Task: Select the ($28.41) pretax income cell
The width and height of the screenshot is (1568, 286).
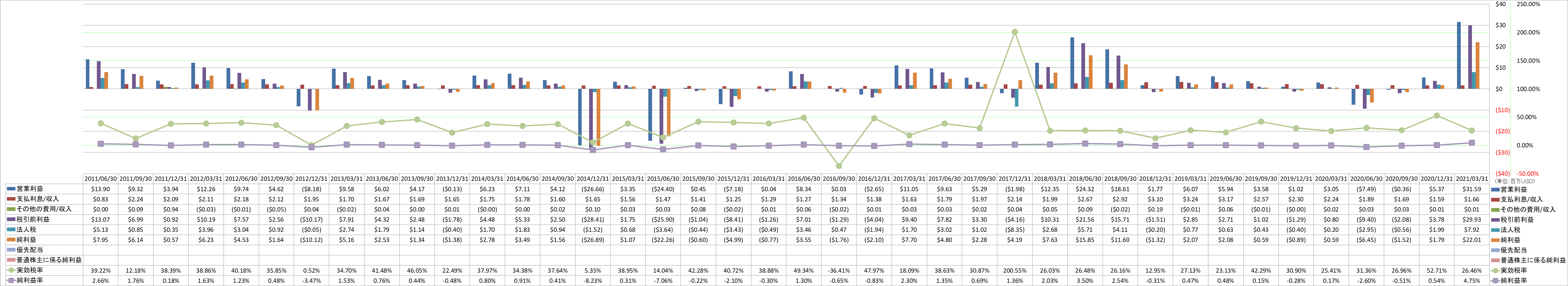Action: tap(593, 220)
